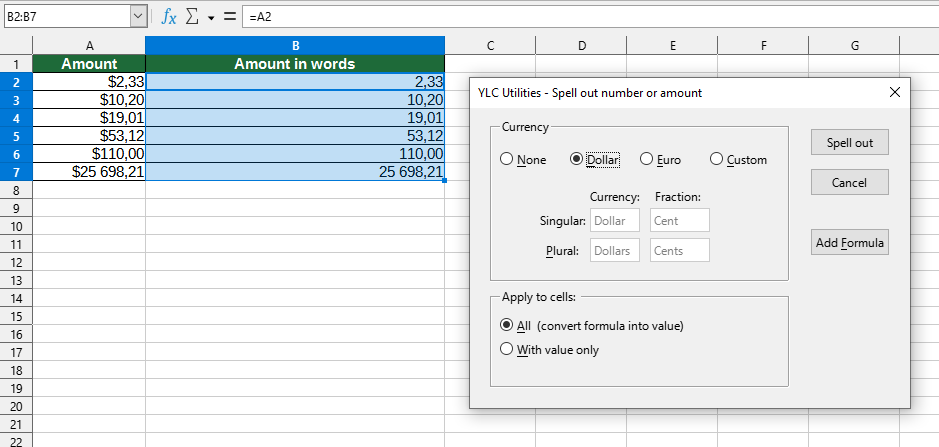Screen dimensions: 939x447
Task: Select column B header
Action: 295,46
